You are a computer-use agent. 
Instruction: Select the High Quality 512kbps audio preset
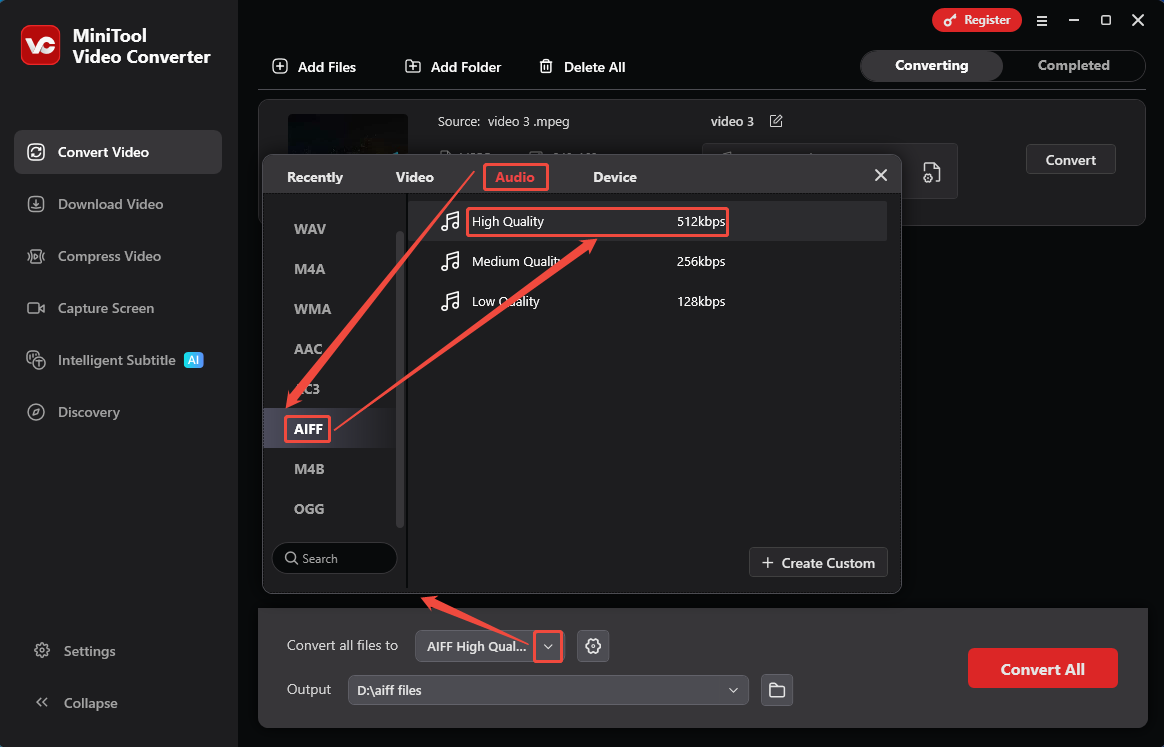click(x=597, y=221)
